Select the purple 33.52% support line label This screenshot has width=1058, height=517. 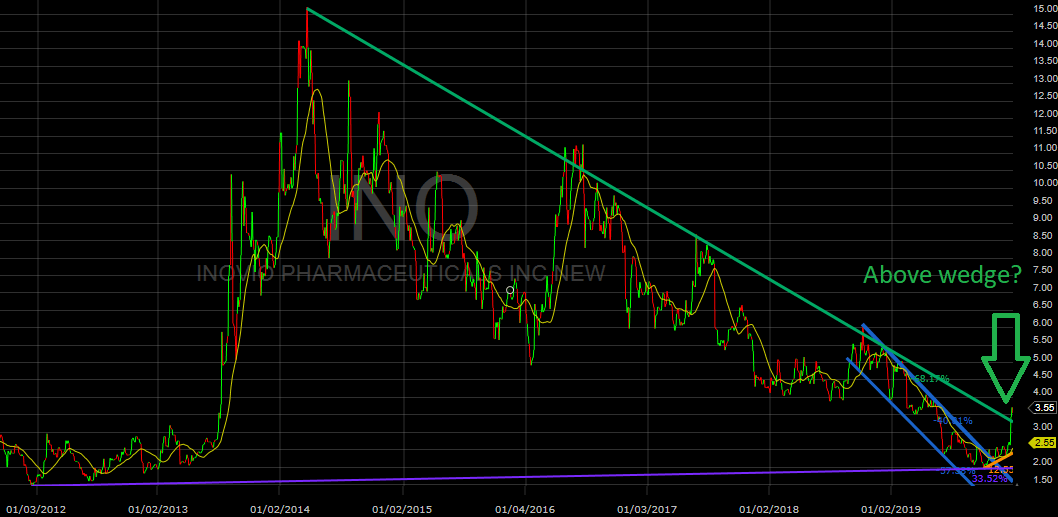(990, 480)
